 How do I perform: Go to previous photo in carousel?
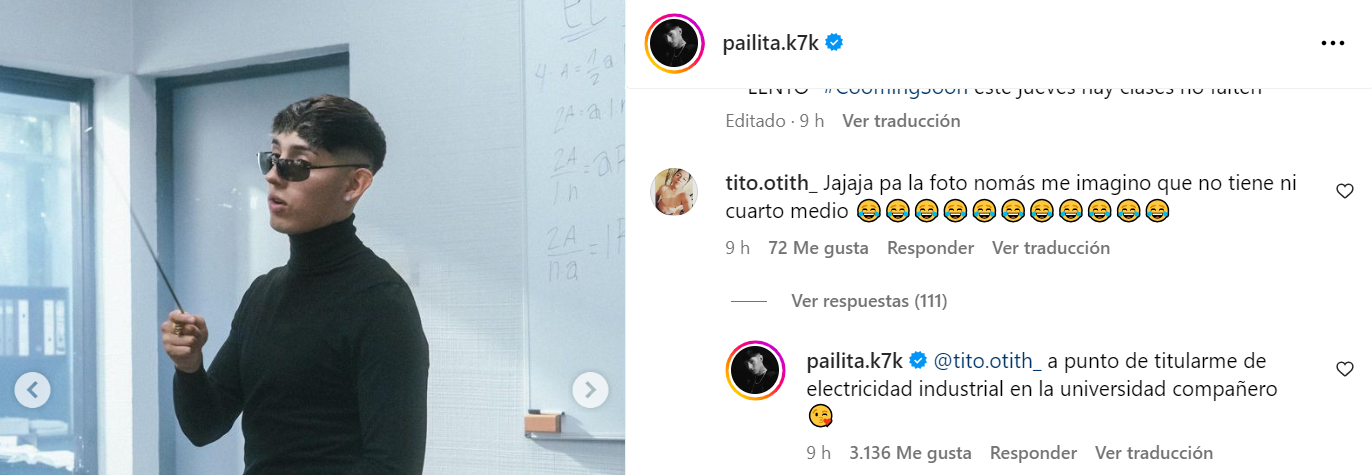pyautogui.click(x=32, y=389)
